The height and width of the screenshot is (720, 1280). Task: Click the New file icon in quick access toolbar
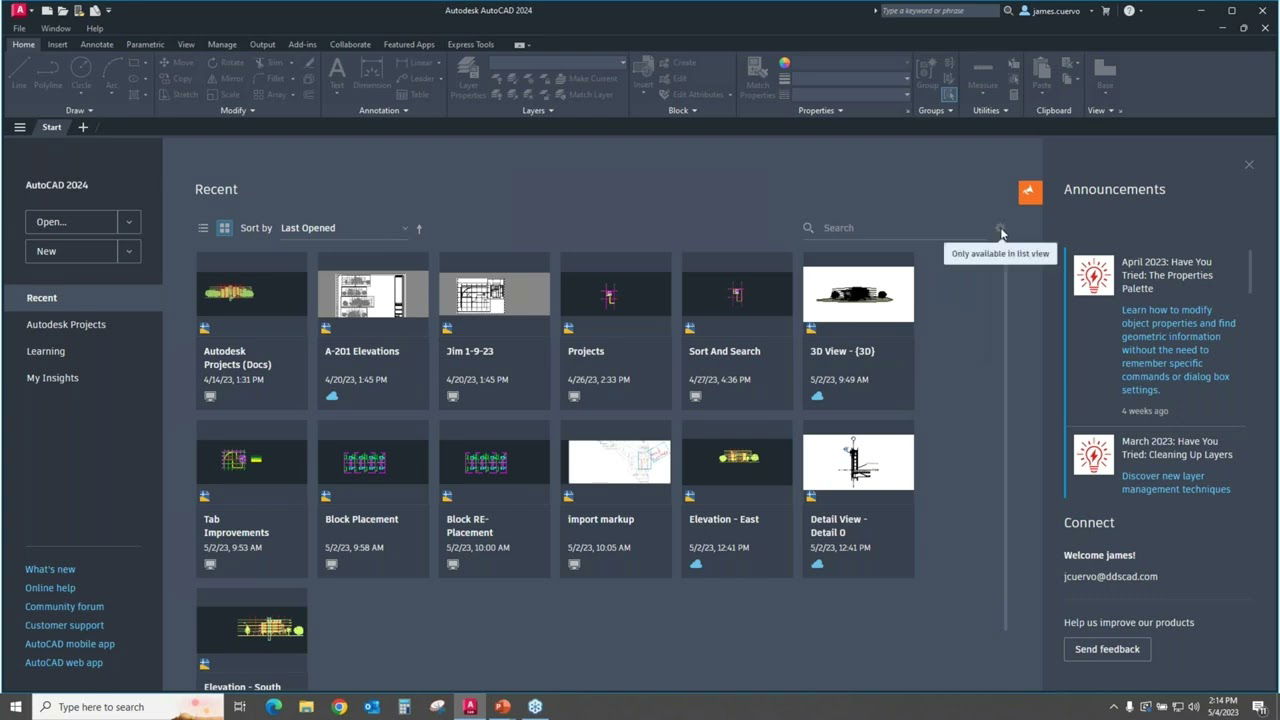click(46, 10)
